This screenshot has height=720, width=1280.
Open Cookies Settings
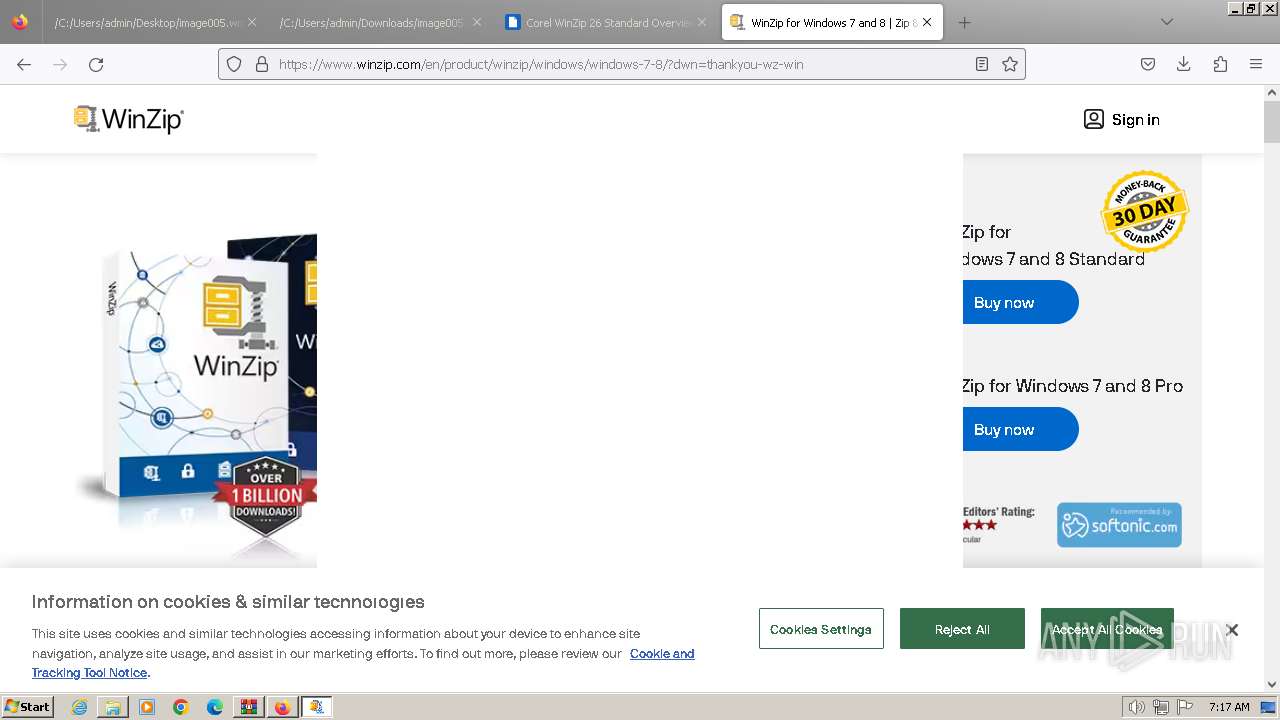coord(821,629)
